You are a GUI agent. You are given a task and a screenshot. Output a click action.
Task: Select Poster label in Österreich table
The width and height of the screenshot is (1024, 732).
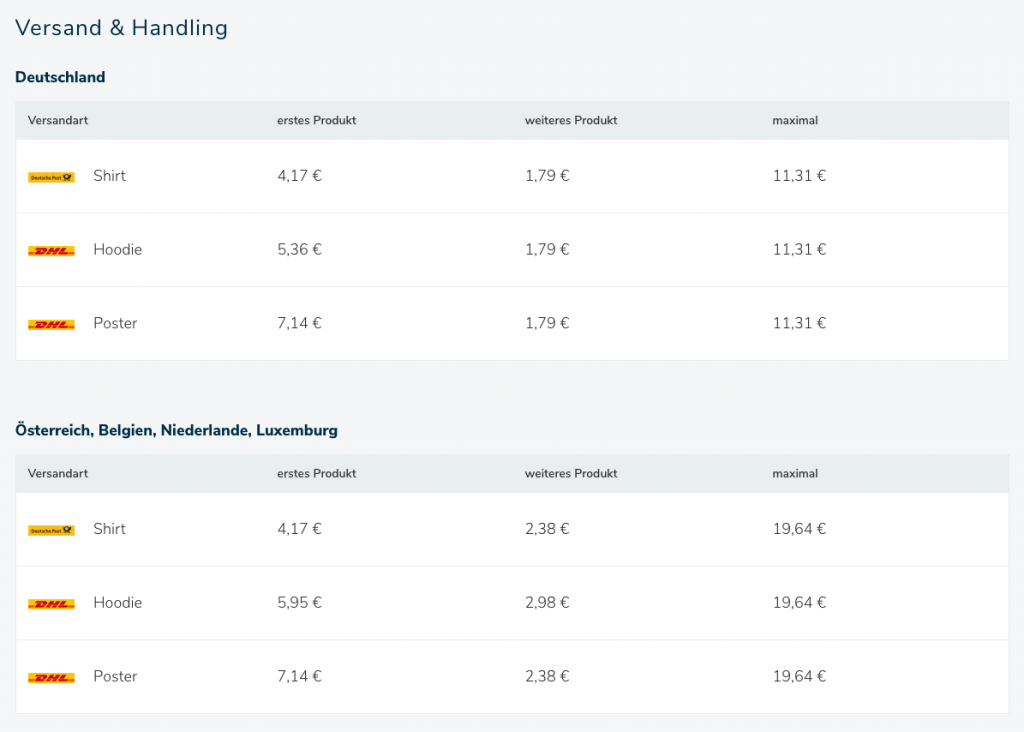coord(115,676)
